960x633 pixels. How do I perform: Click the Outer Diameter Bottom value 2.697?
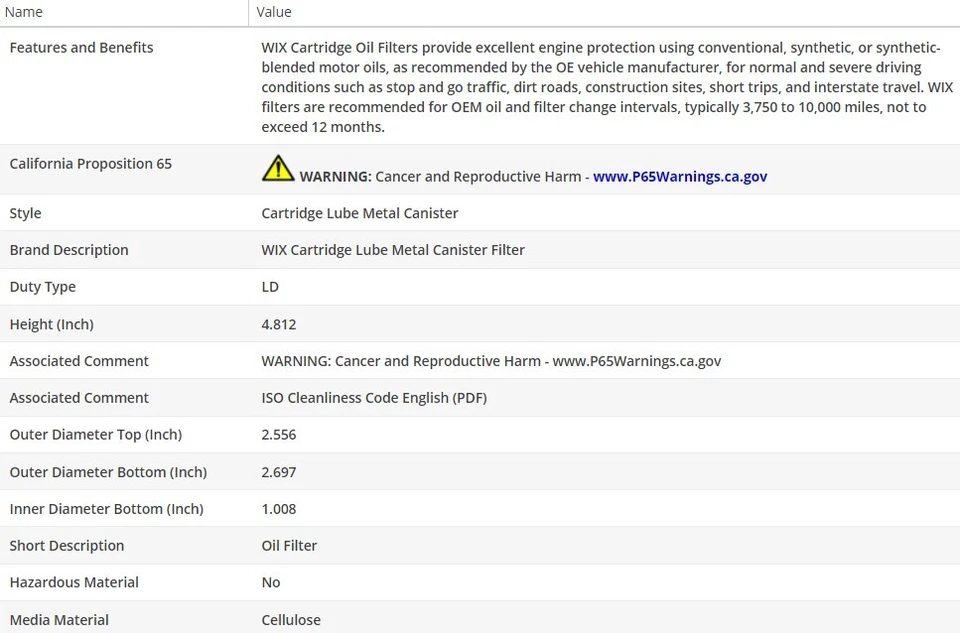point(279,471)
